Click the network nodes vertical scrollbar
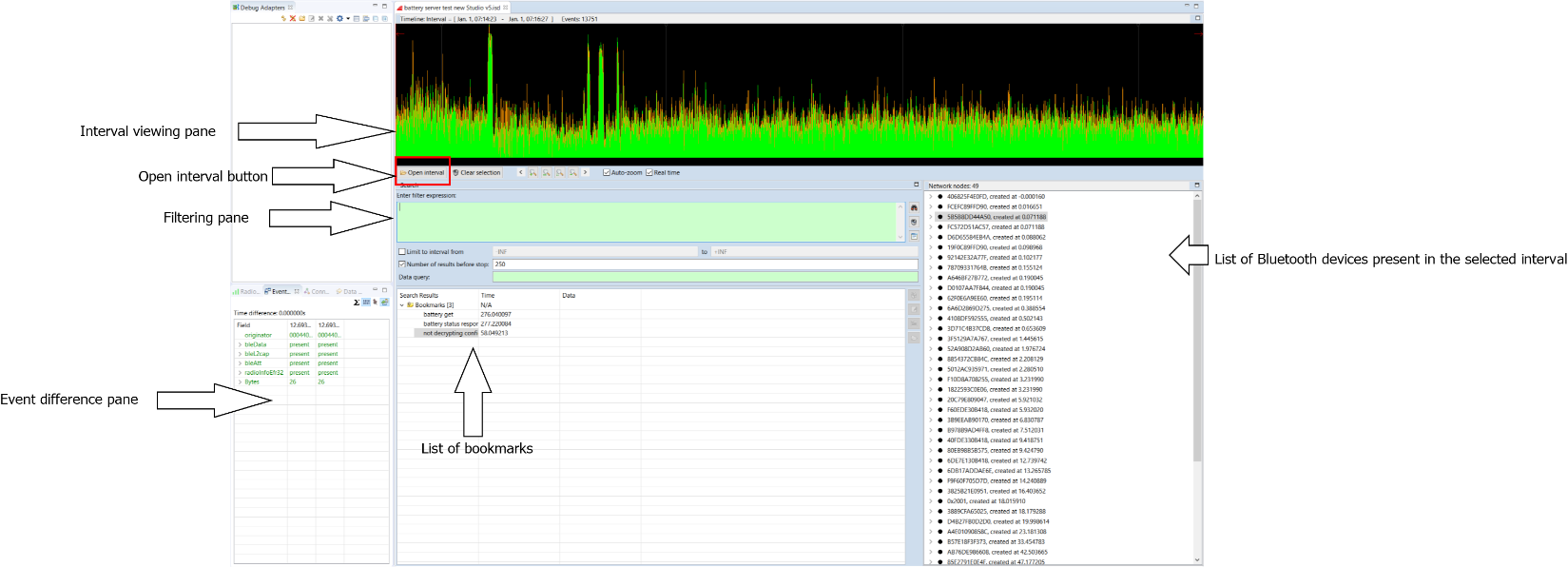The image size is (1568, 567). tap(1197, 333)
